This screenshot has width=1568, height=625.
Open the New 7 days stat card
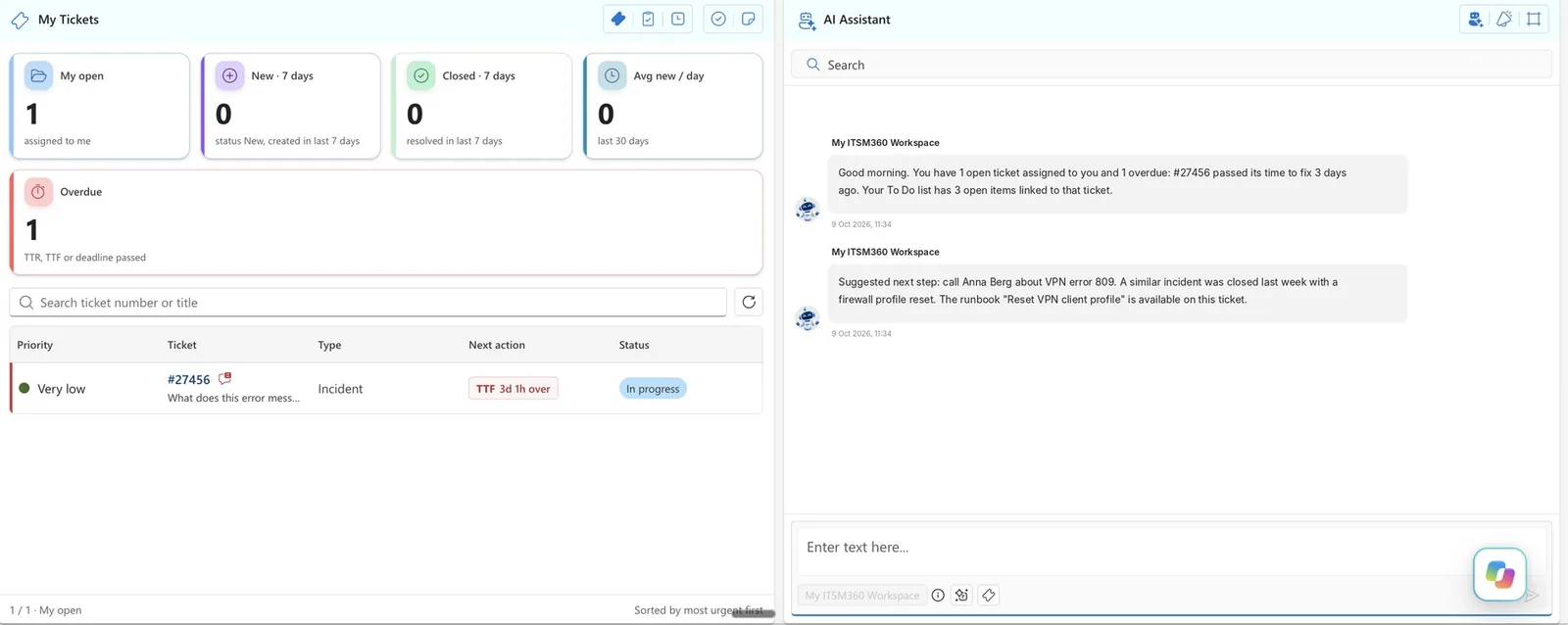290,106
